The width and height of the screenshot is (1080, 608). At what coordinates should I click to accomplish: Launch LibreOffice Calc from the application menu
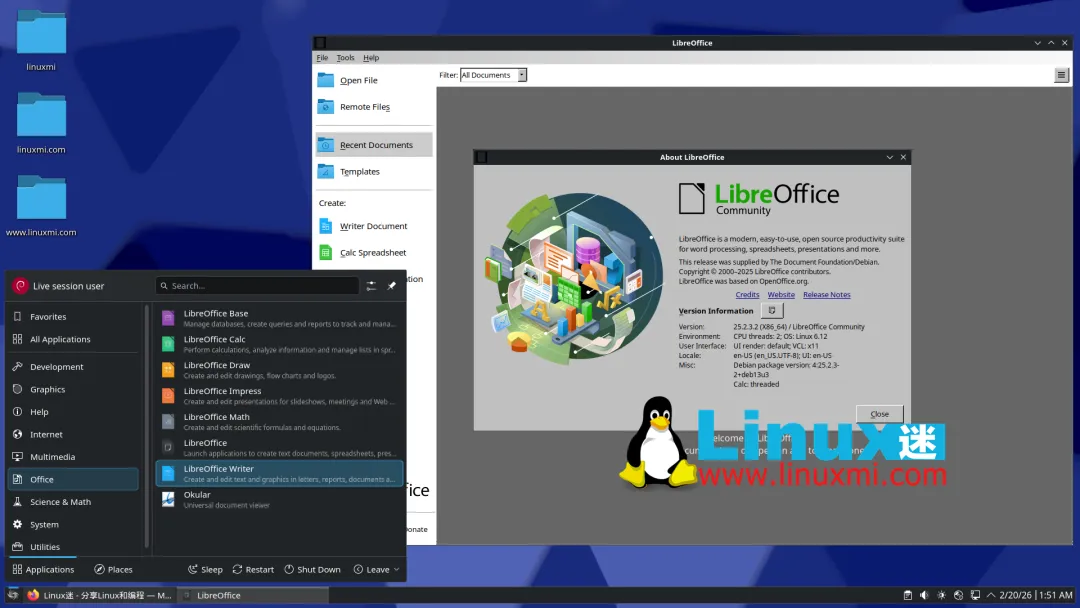click(279, 344)
